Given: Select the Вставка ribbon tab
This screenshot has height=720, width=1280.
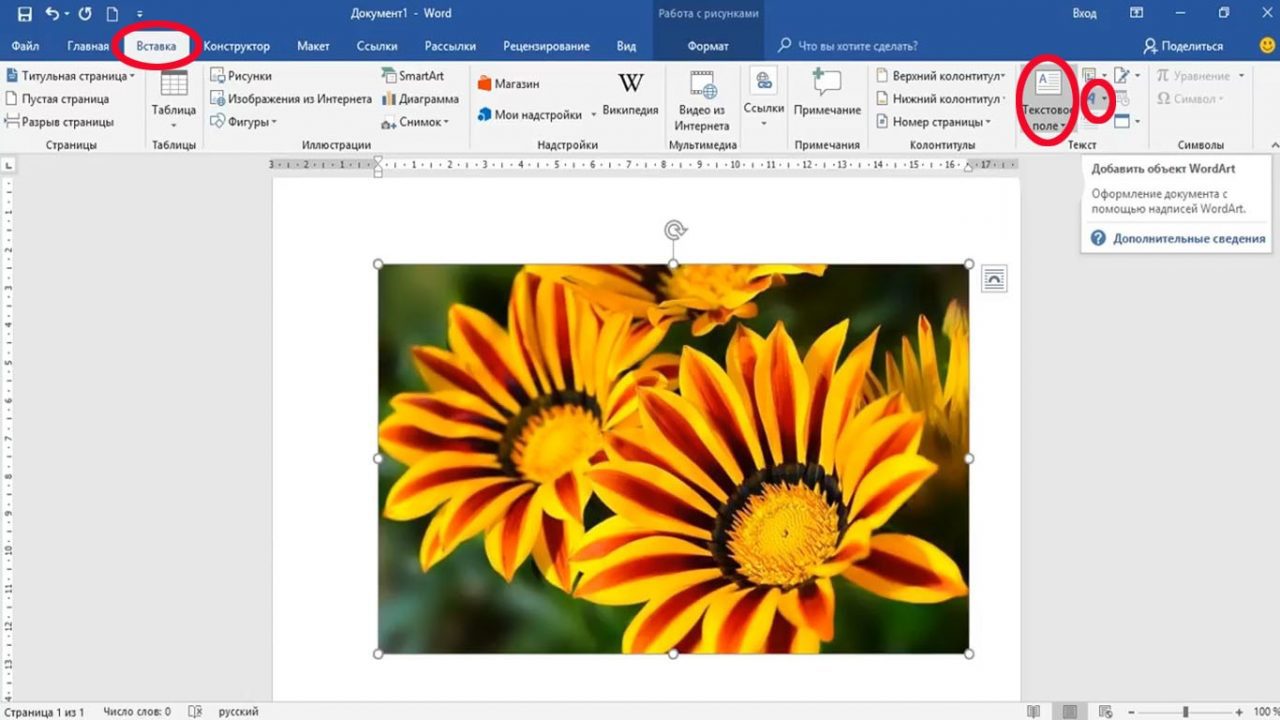Looking at the screenshot, I should (x=157, y=46).
